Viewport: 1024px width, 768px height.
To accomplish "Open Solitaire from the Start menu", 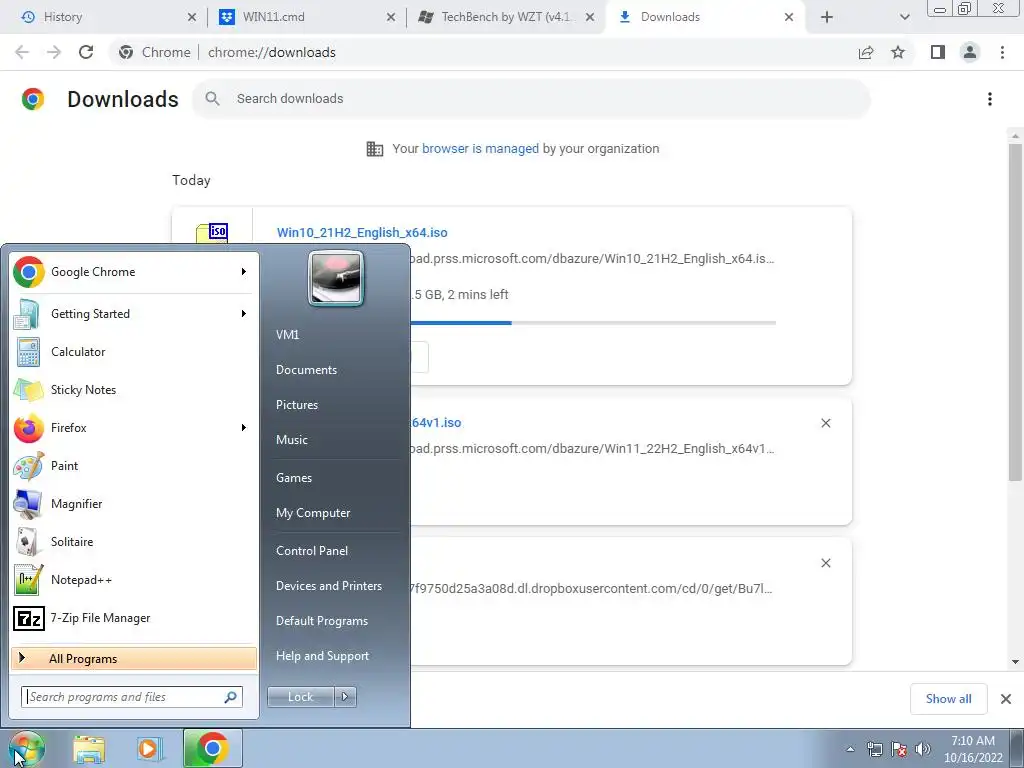I will 134,541.
